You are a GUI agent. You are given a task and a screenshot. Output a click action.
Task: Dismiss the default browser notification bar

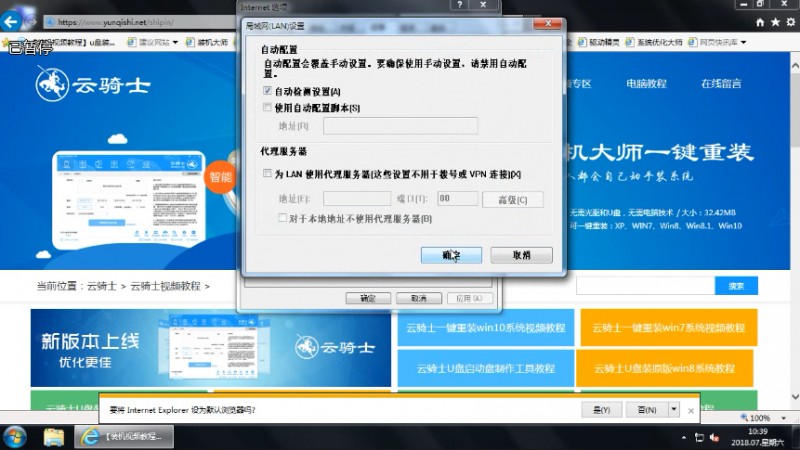(691, 411)
